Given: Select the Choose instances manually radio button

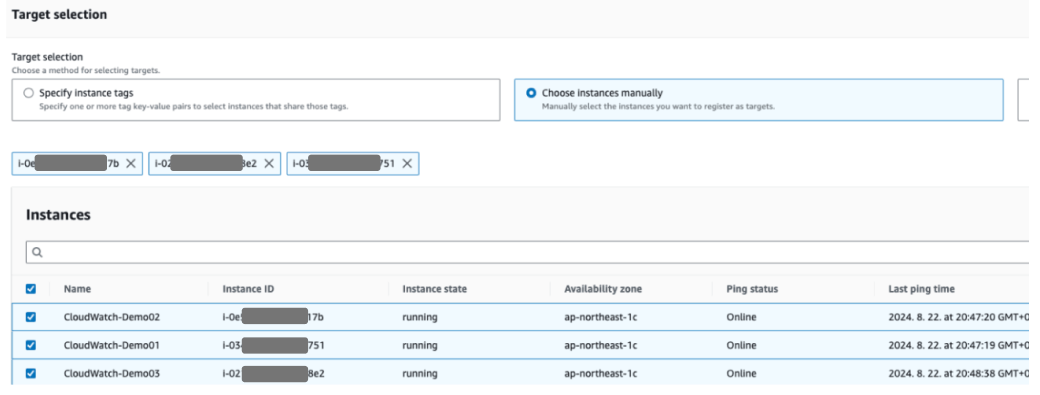Looking at the screenshot, I should 531,93.
